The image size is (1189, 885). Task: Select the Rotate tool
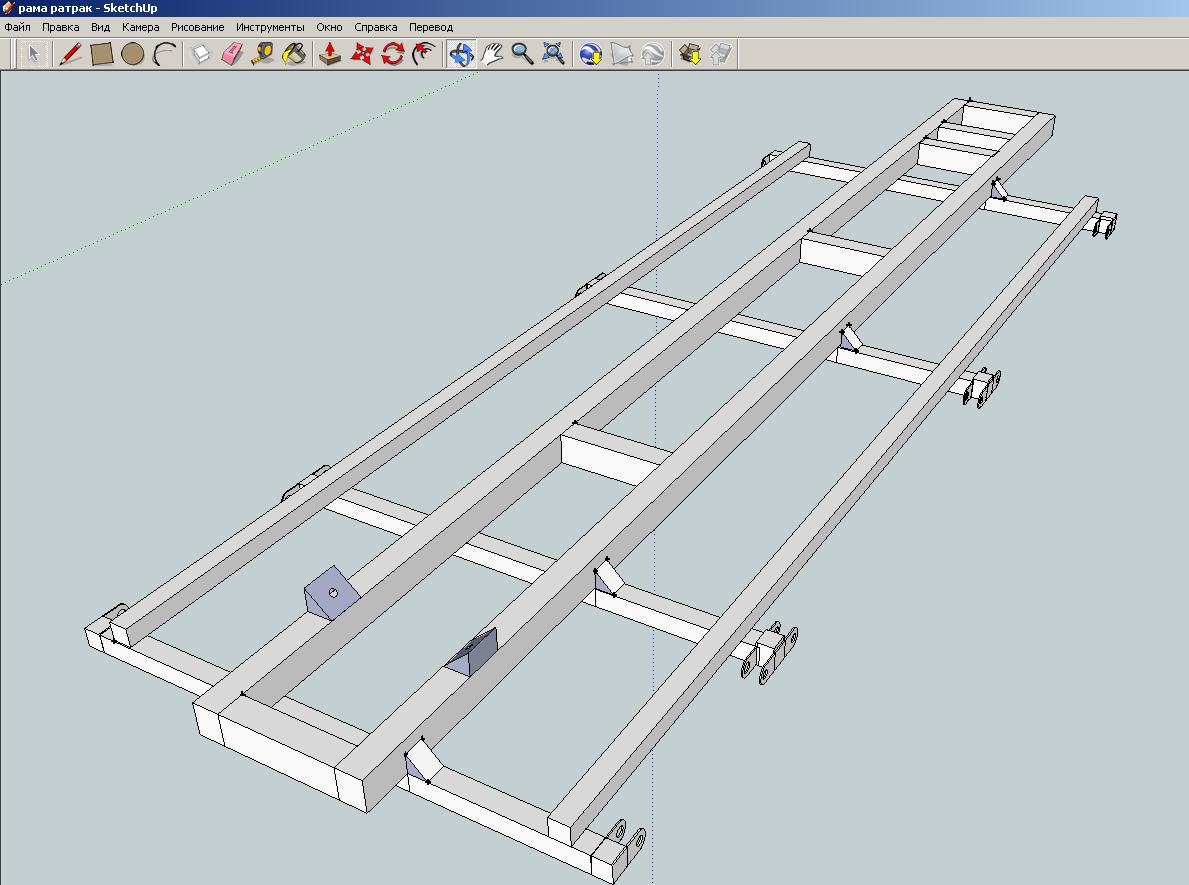click(393, 54)
